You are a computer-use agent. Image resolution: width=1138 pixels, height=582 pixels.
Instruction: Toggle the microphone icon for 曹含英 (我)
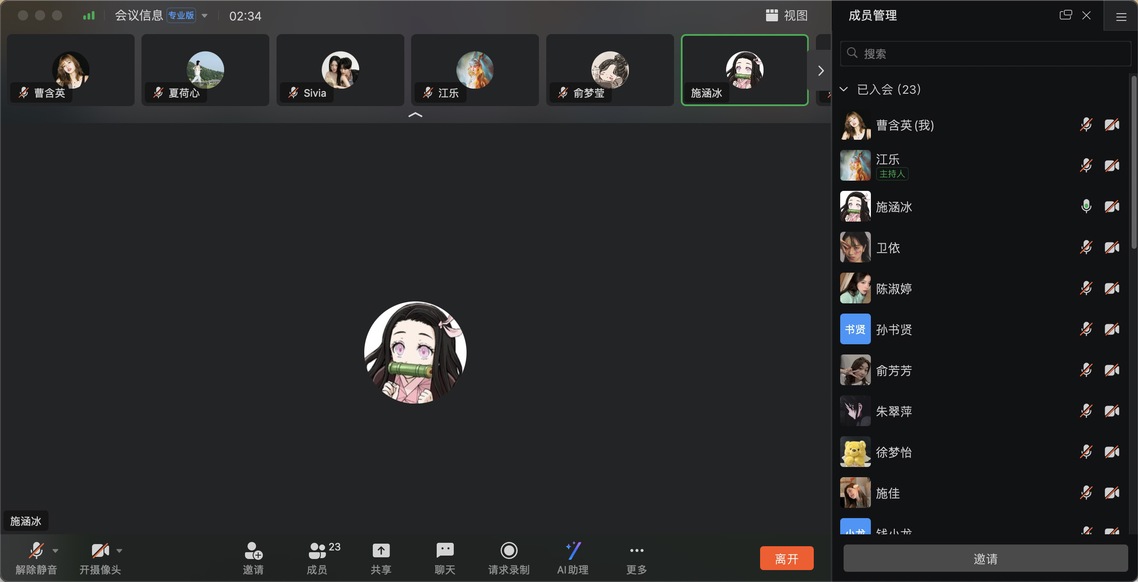click(1086, 125)
